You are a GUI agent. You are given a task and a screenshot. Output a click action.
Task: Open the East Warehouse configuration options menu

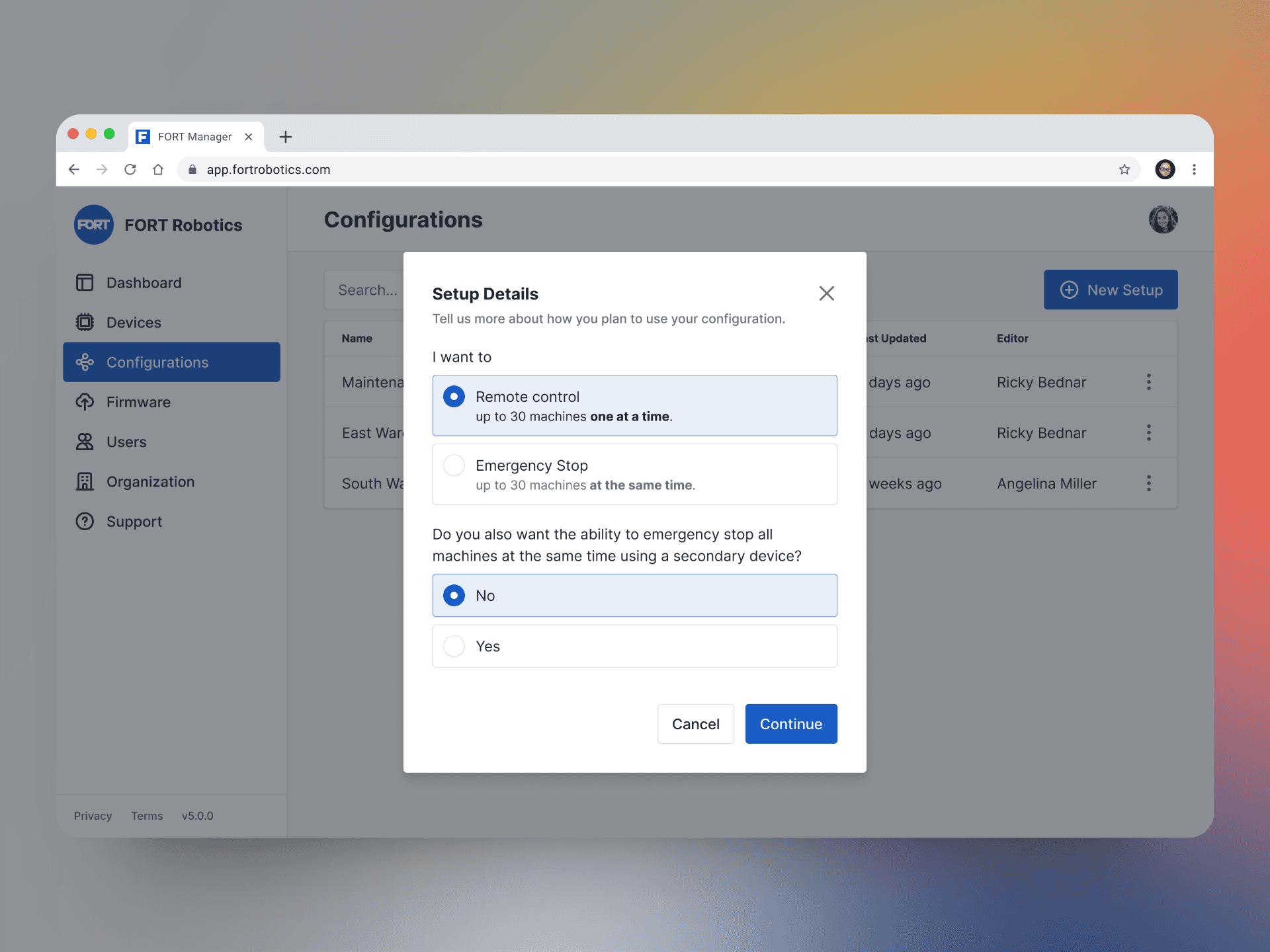pyautogui.click(x=1149, y=432)
